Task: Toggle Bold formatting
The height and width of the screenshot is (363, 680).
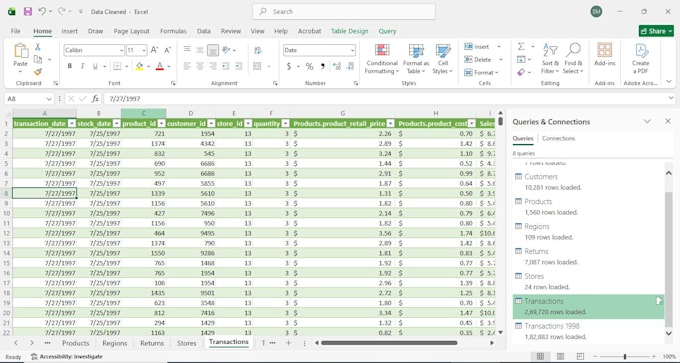Action: 69,66
